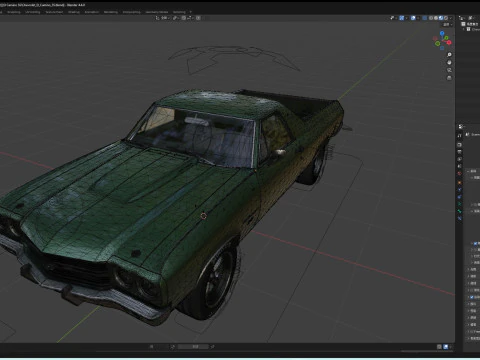Open the Scene properties tab
480x360 pixels.
tap(459, 166)
